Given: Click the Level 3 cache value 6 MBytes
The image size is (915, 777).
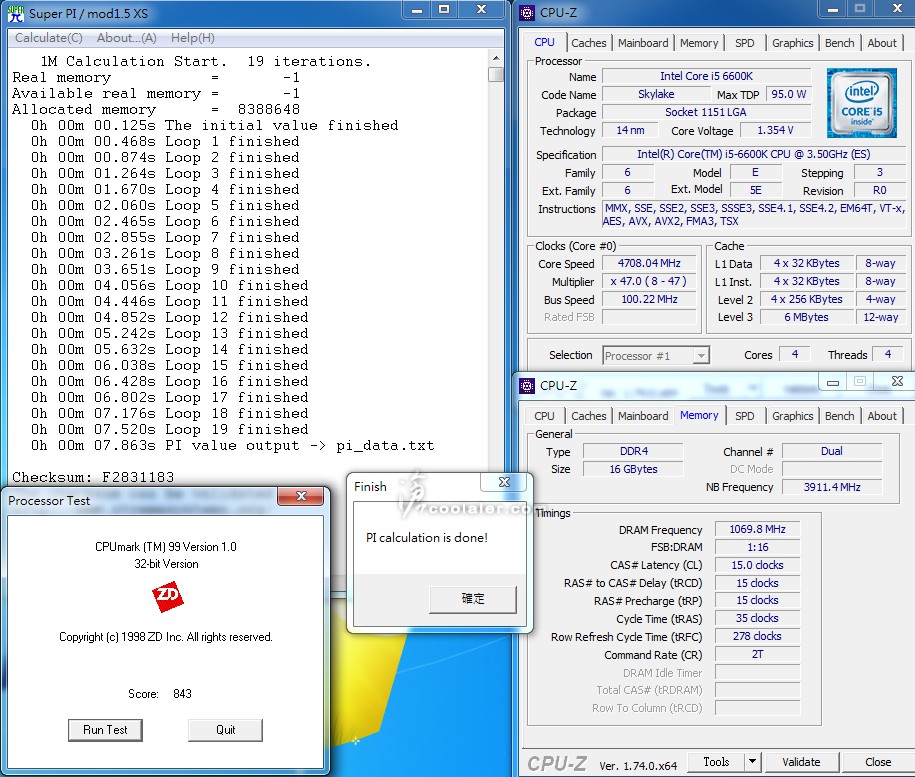Looking at the screenshot, I should click(x=806, y=317).
